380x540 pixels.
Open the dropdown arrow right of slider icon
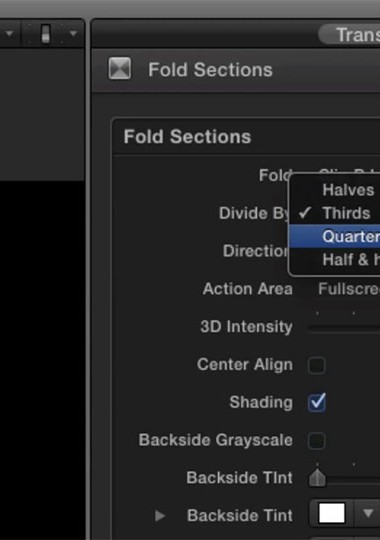pyautogui.click(x=73, y=33)
